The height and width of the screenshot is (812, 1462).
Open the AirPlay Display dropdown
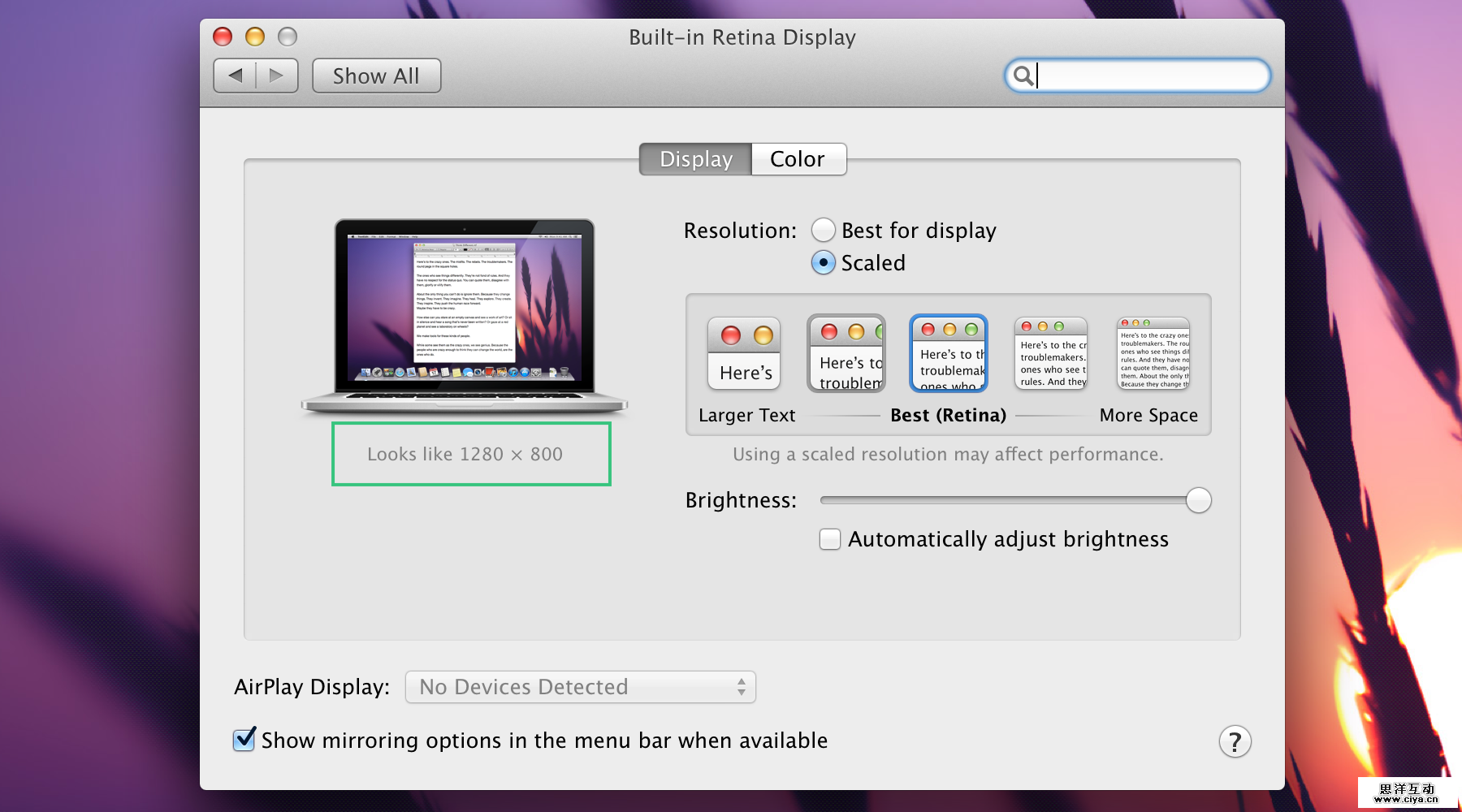click(x=580, y=687)
